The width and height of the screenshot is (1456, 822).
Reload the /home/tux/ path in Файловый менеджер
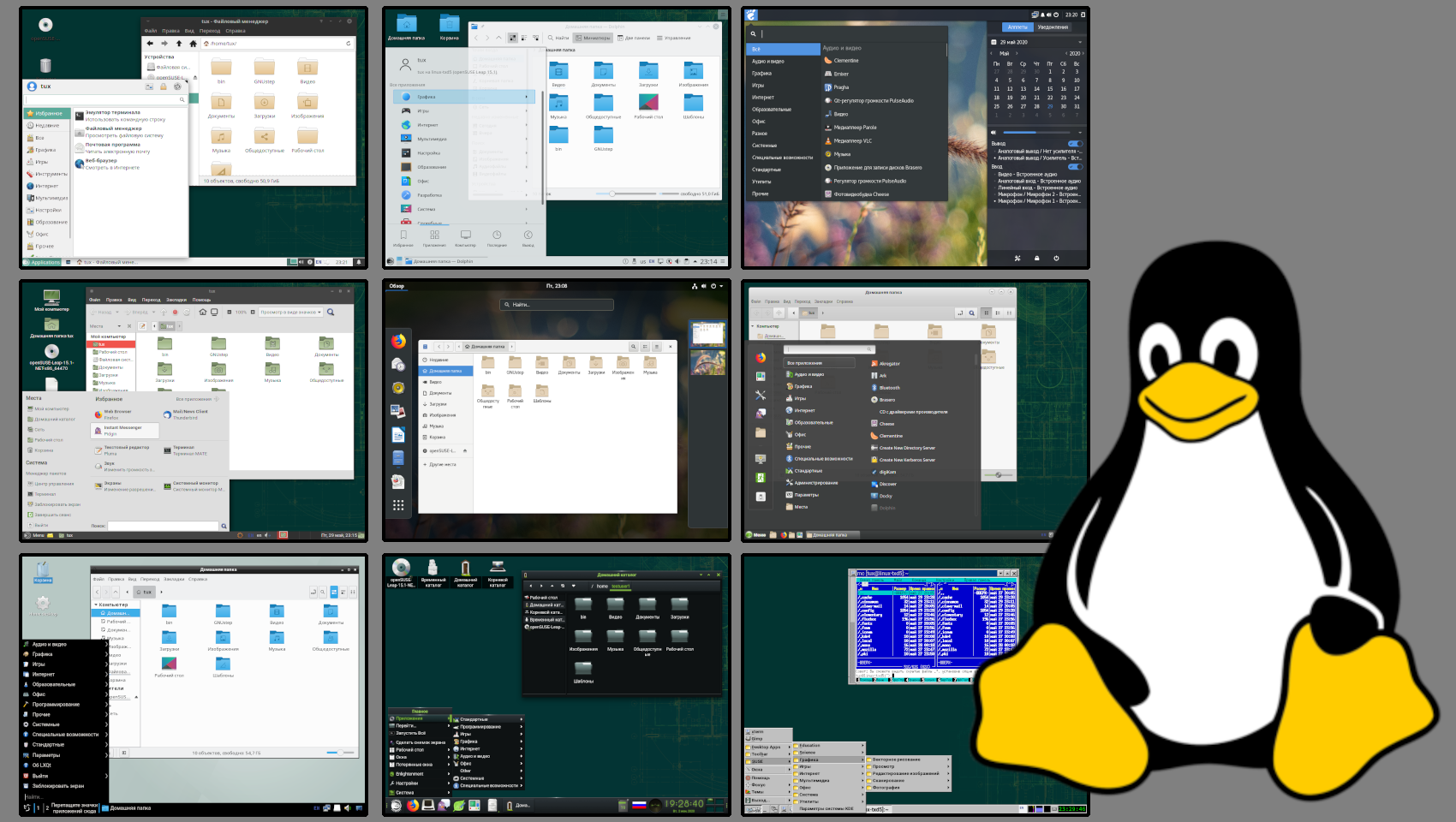click(x=348, y=44)
